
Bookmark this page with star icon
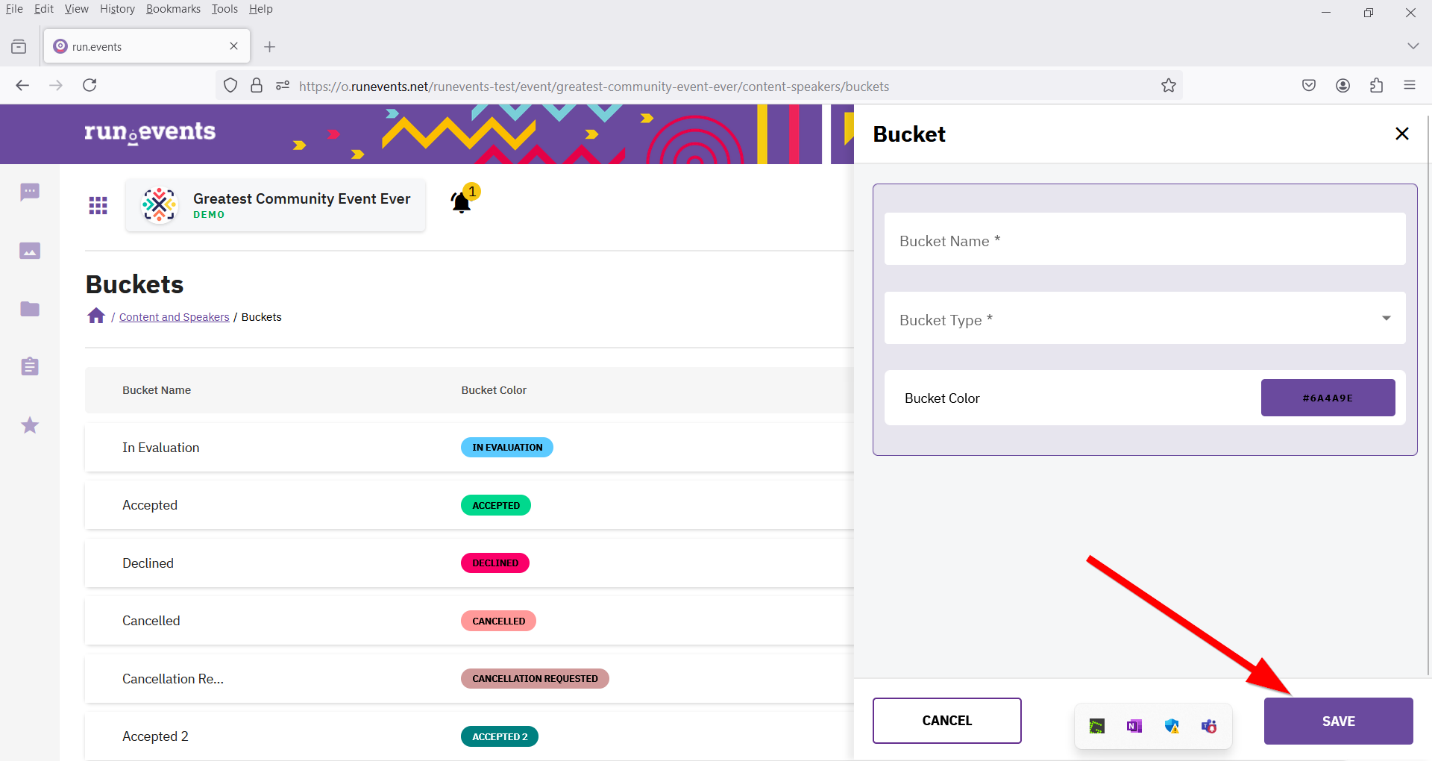[1168, 86]
